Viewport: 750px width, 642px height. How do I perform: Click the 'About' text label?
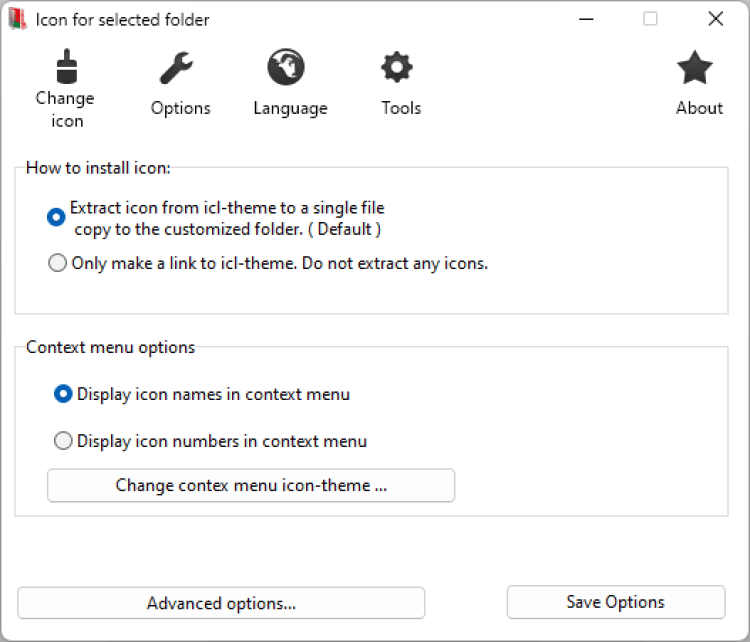699,108
